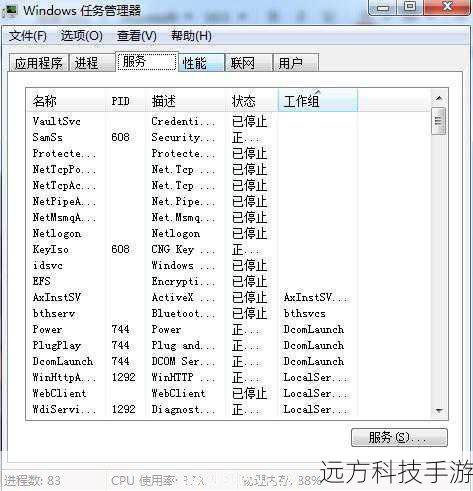This screenshot has width=473, height=491.
Task: Click the 服务(S)... button
Action: click(x=399, y=437)
